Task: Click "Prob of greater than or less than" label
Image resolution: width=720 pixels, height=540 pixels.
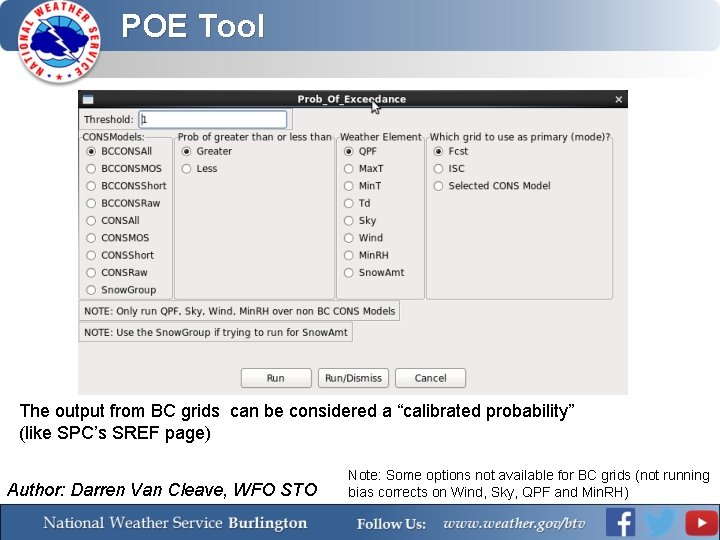Action: point(254,137)
